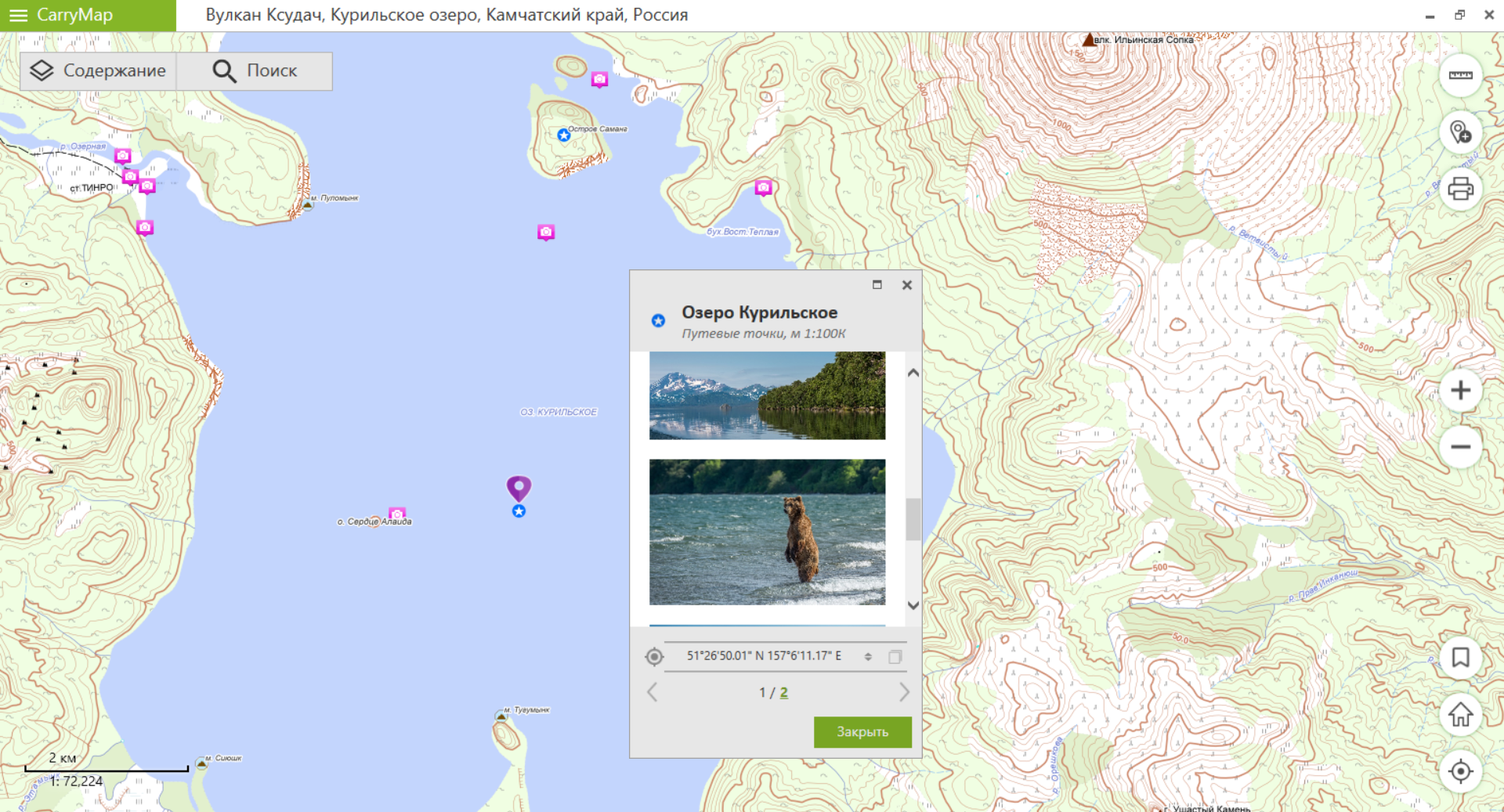Go to the previous feature arrow
This screenshot has width=1504, height=812.
click(x=652, y=692)
